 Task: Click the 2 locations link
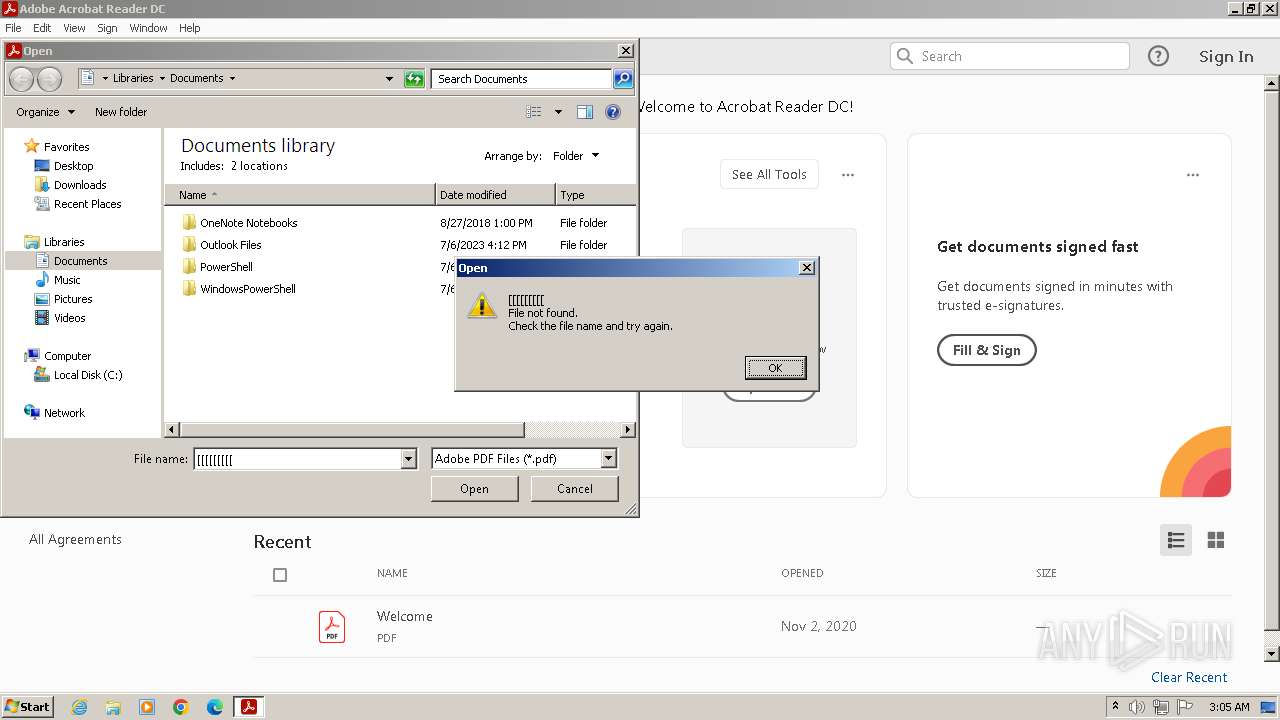click(259, 166)
